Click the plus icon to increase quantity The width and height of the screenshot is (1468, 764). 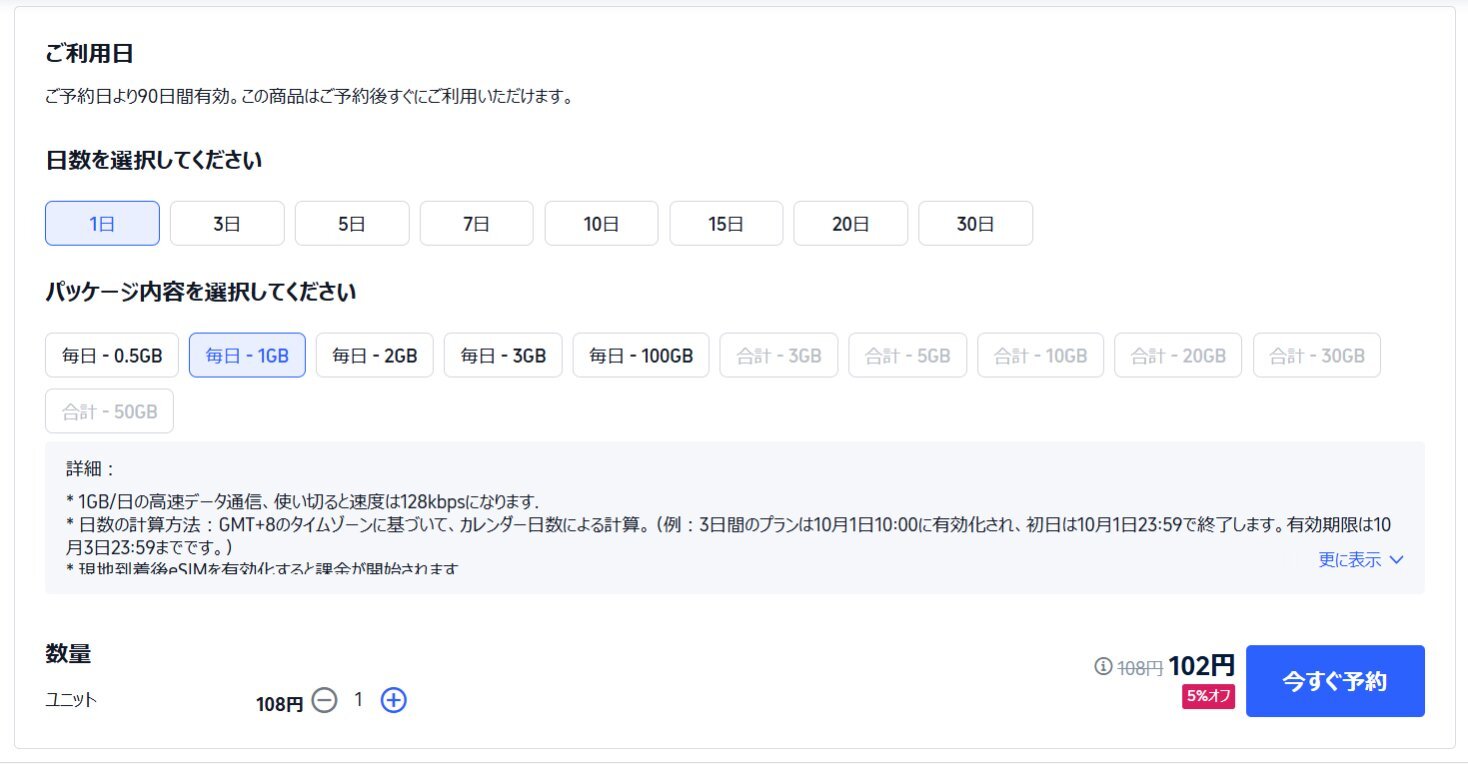coord(394,701)
